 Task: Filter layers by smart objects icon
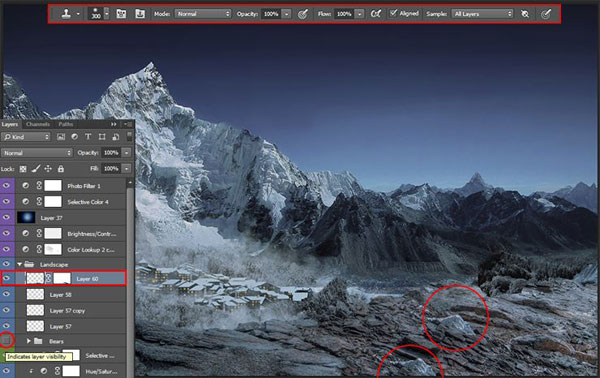(116, 137)
